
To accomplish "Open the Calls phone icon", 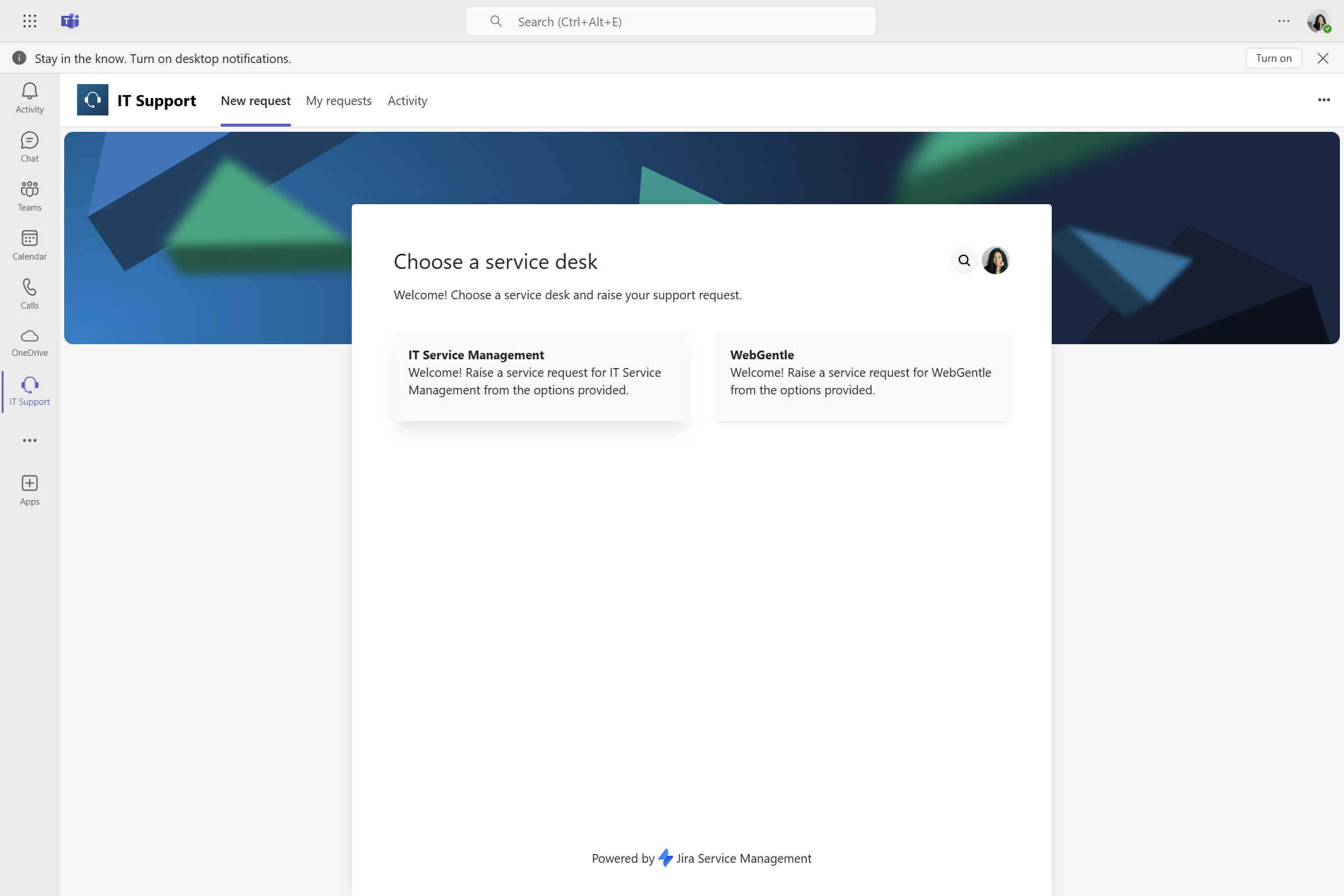I will tap(30, 293).
